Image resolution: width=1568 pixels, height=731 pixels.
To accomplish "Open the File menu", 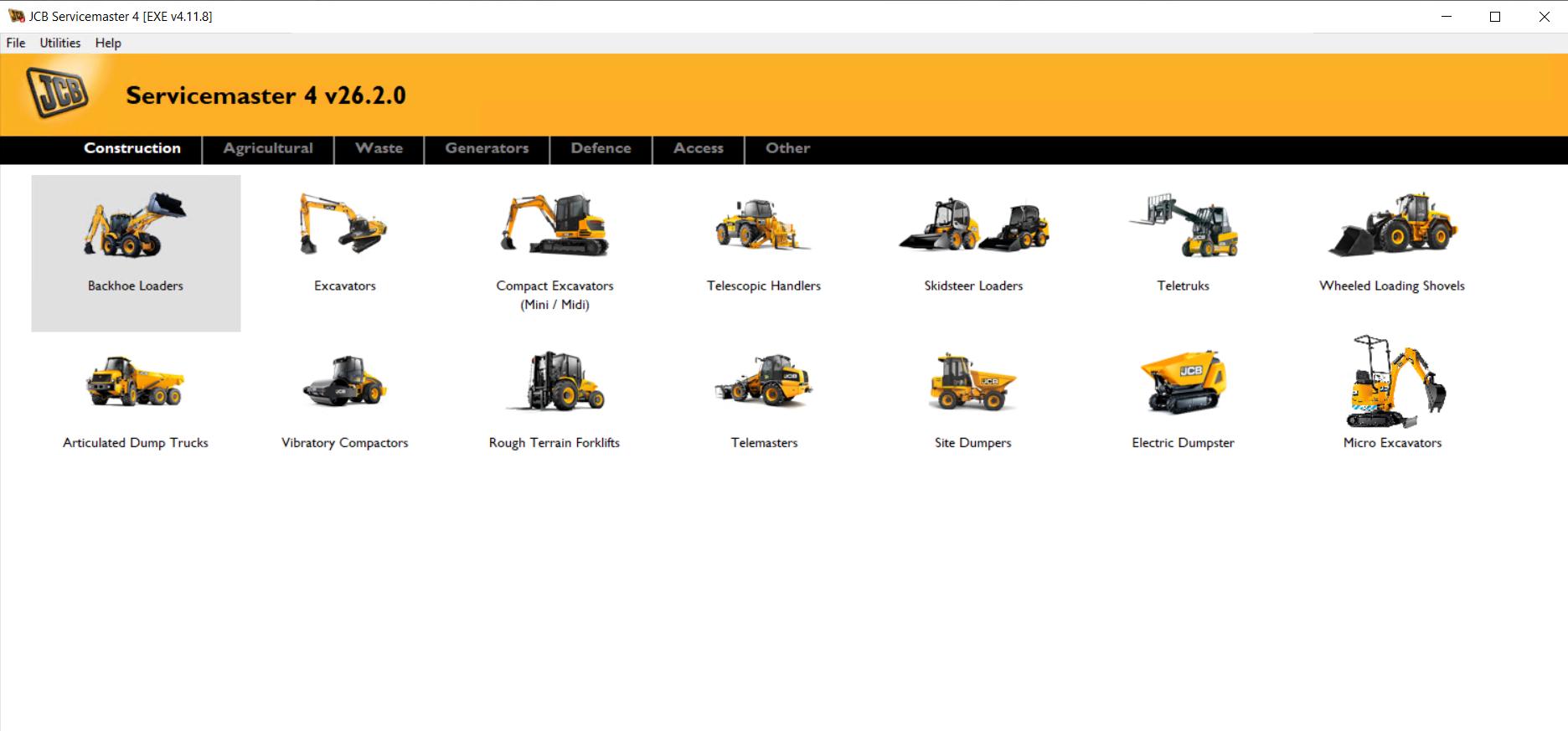I will (x=16, y=43).
